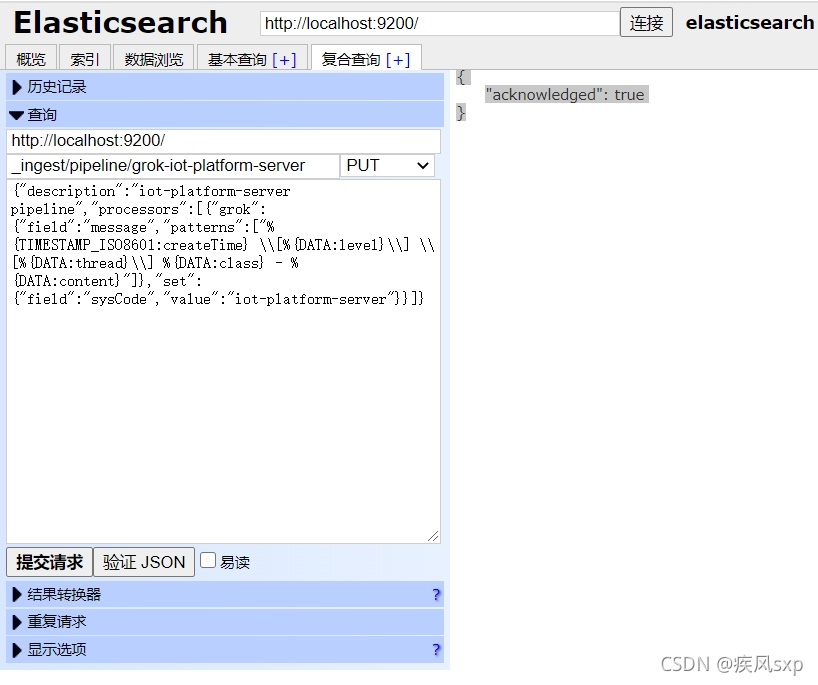
Task: Add new 基本查询 tab via [+]
Action: [x=284, y=60]
